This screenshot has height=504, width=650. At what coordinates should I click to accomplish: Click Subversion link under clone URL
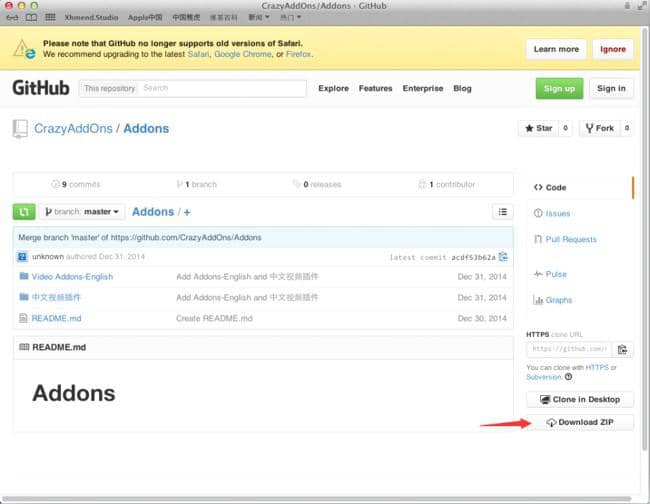(x=543, y=377)
